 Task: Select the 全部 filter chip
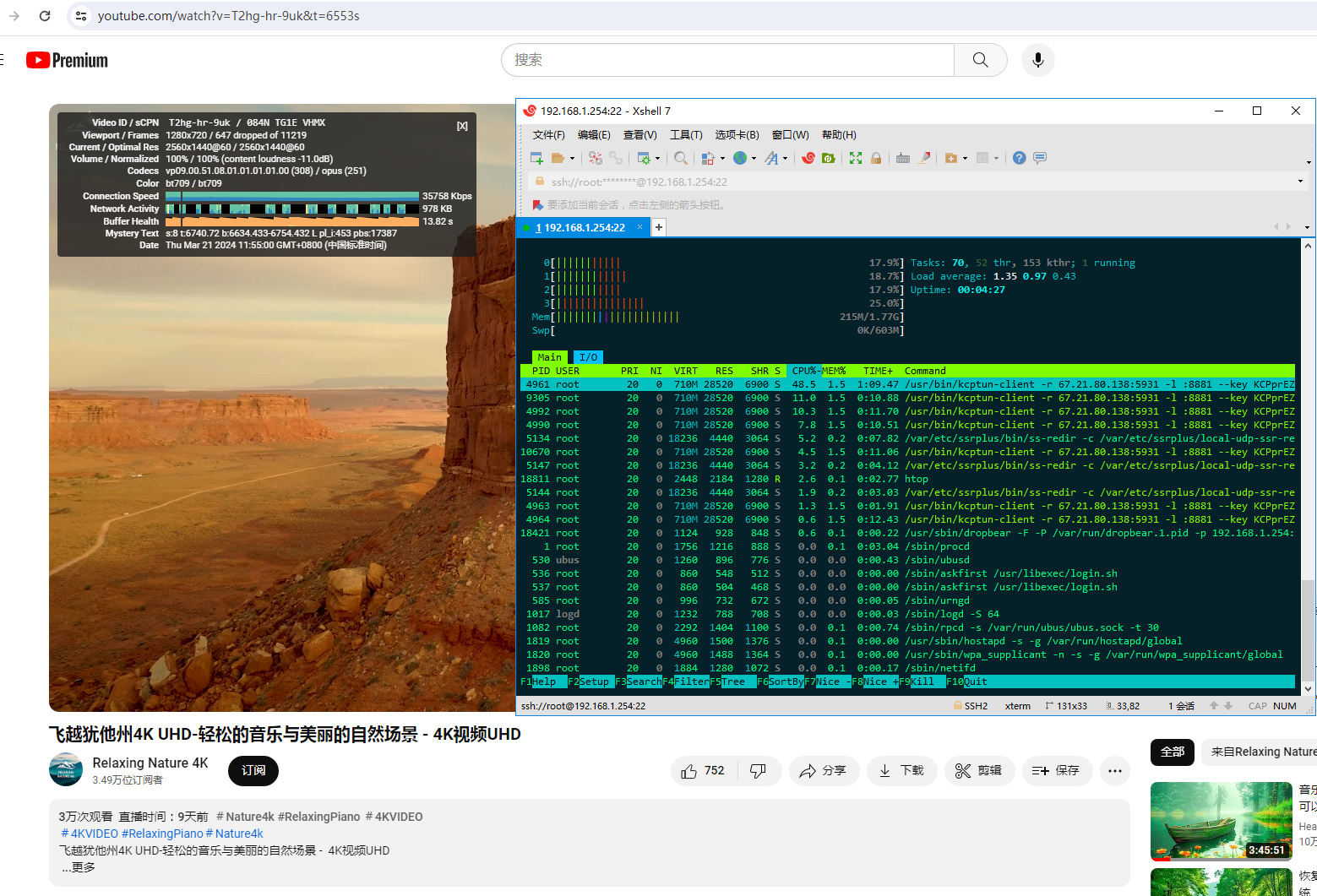[x=1172, y=752]
